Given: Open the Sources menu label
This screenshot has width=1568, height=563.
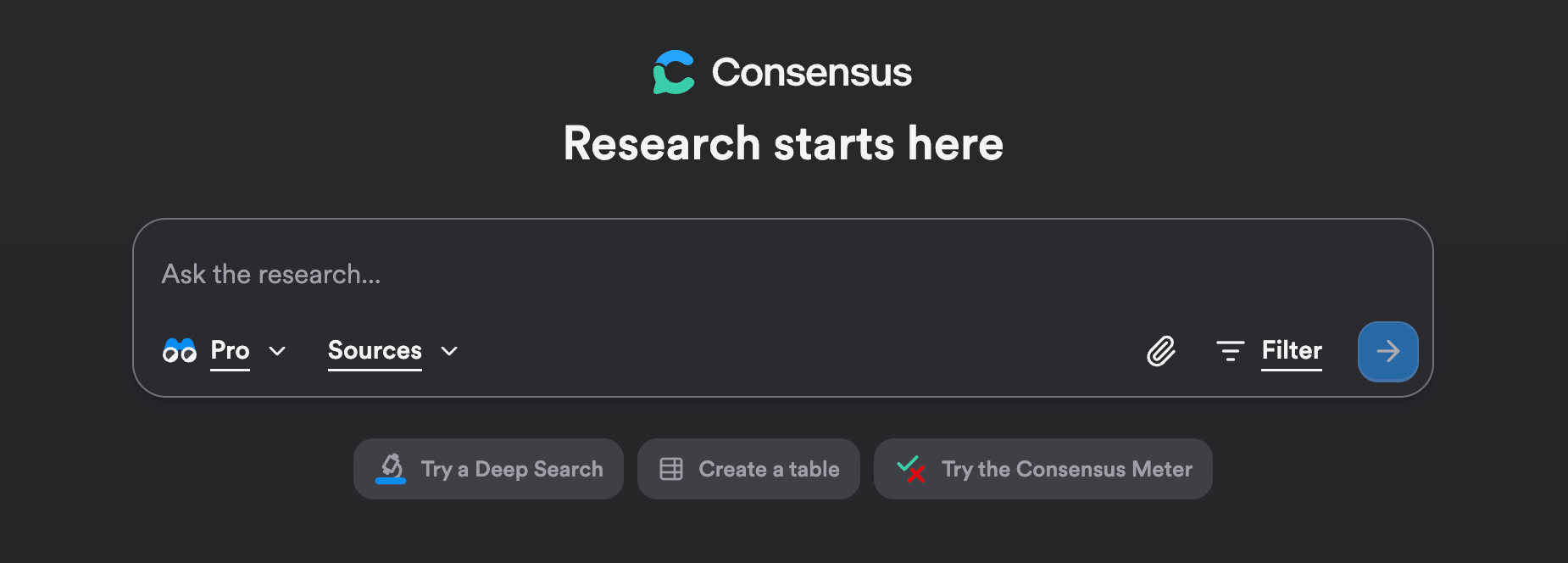Looking at the screenshot, I should [x=375, y=350].
